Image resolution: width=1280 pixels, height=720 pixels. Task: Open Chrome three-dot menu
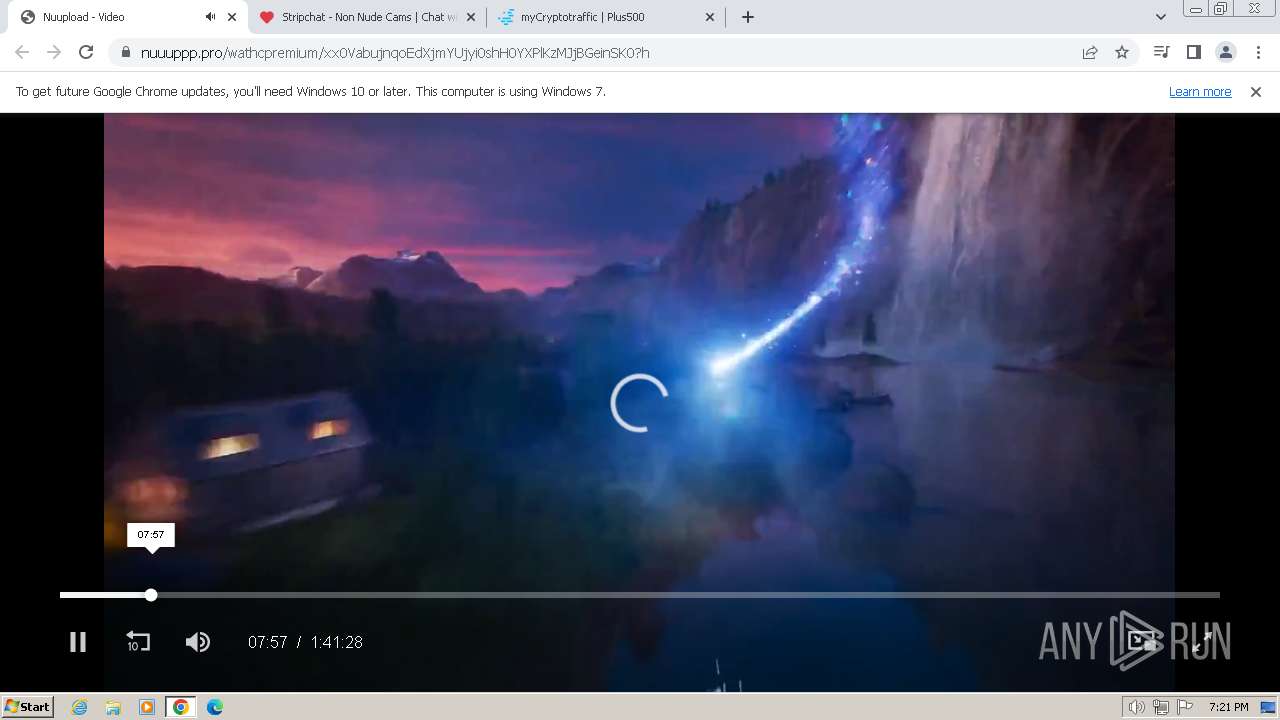[x=1258, y=52]
